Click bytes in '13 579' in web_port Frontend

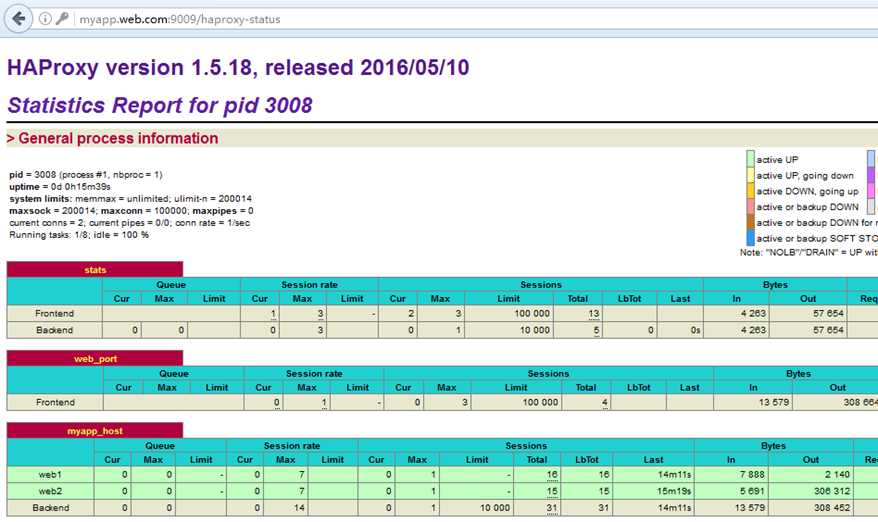[774, 402]
